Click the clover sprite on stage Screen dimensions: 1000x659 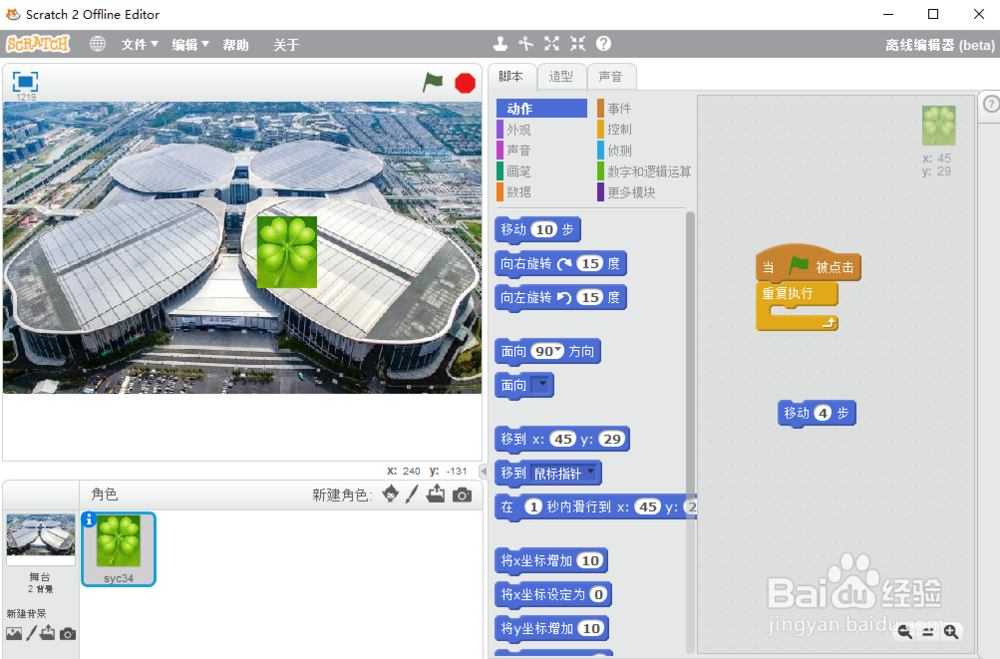tap(287, 252)
